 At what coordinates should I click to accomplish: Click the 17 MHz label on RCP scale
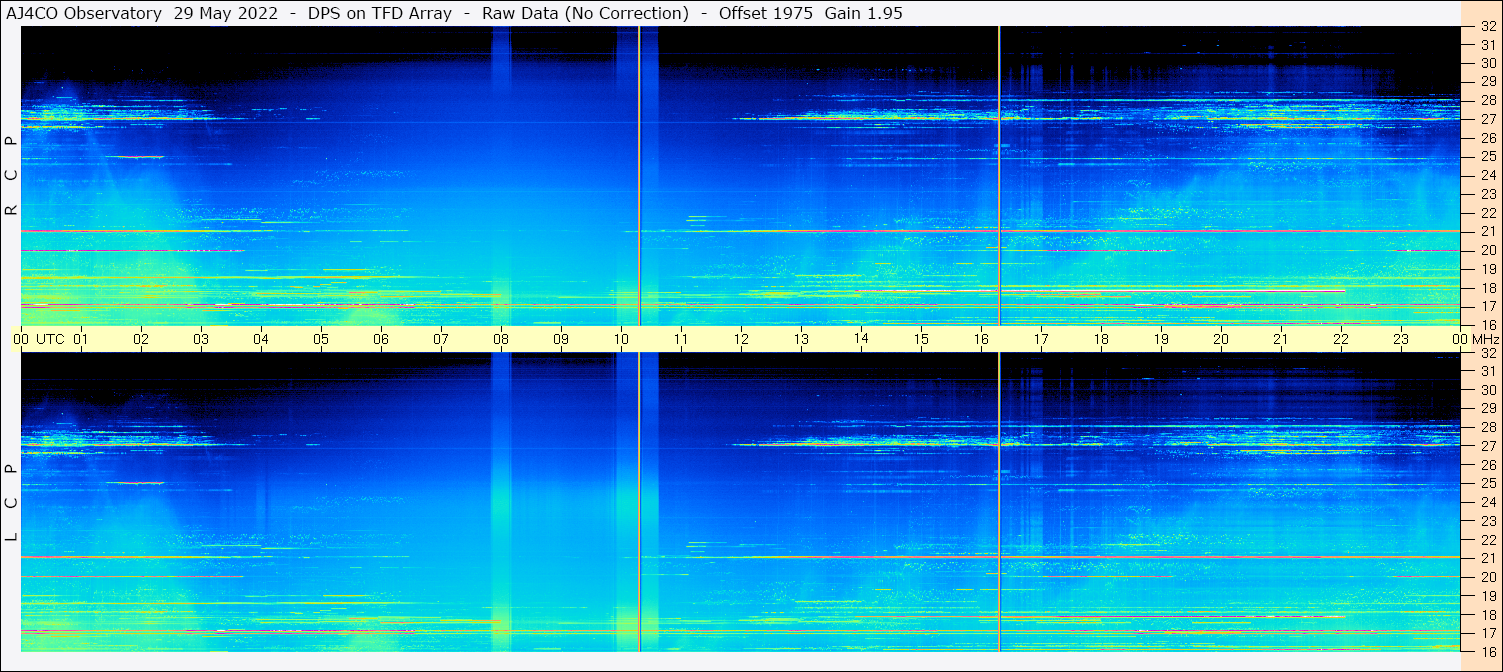(x=1487, y=306)
